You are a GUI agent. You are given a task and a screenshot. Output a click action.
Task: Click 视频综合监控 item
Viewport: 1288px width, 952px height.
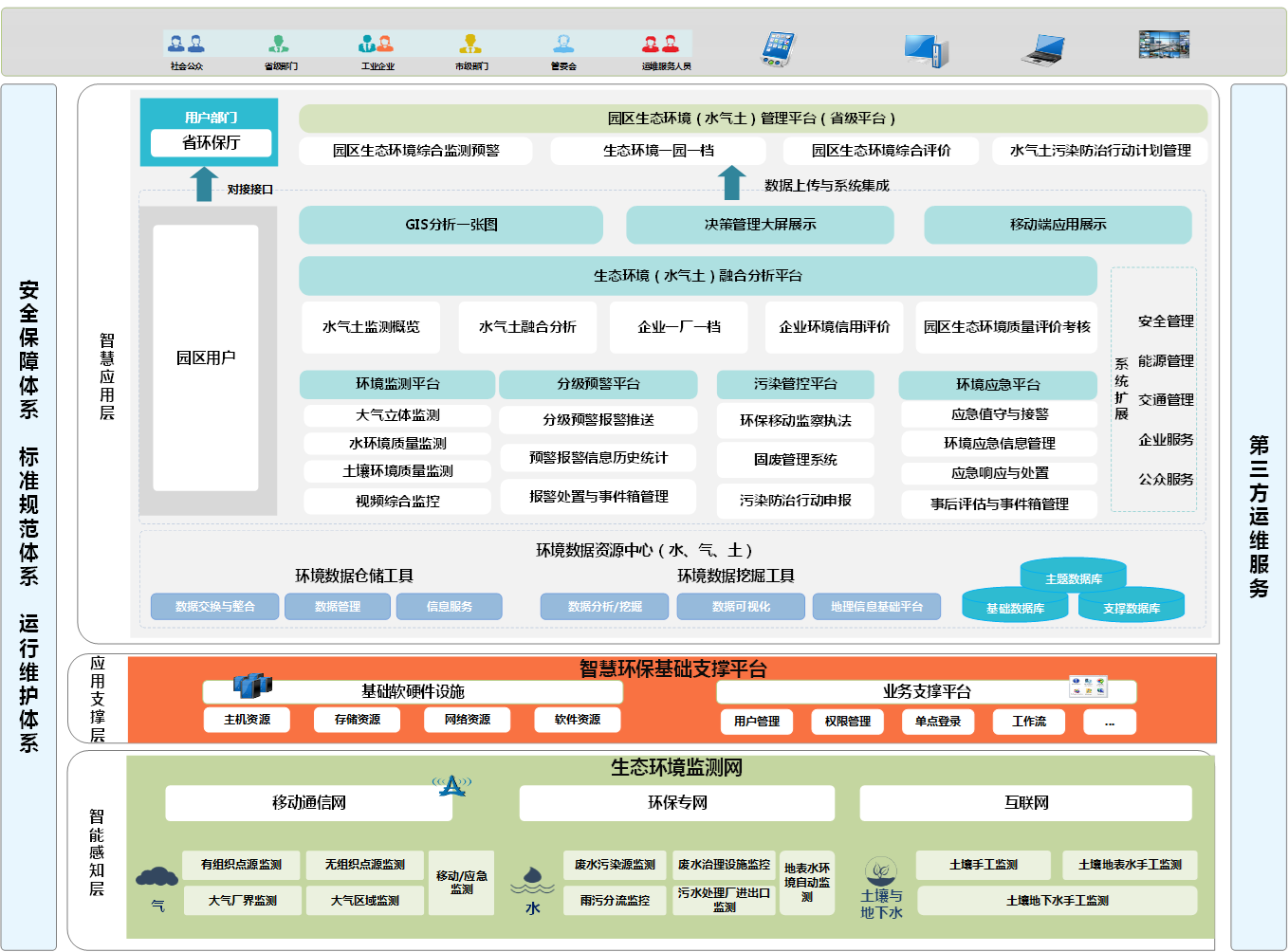(397, 502)
